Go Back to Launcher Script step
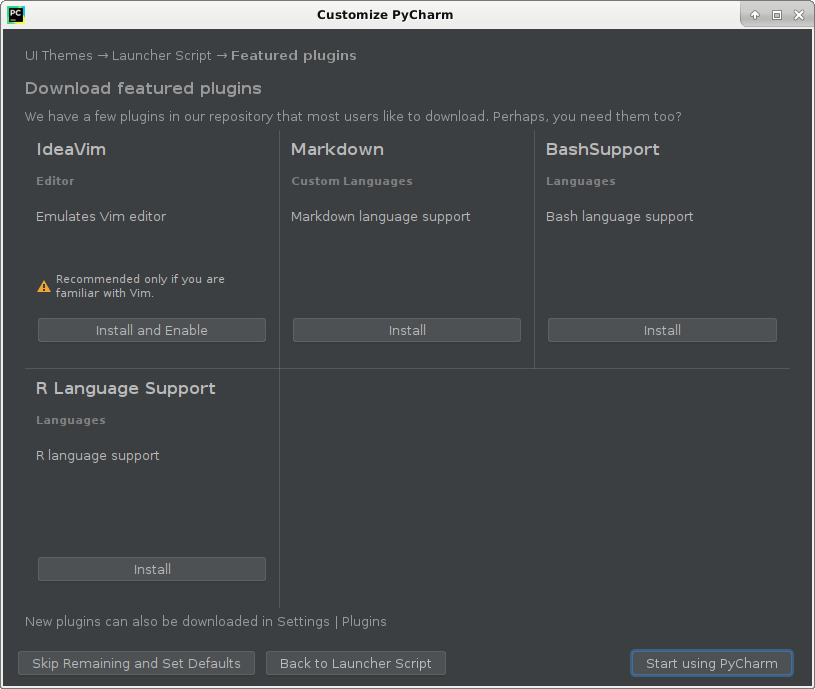815x689 pixels. 356,664
